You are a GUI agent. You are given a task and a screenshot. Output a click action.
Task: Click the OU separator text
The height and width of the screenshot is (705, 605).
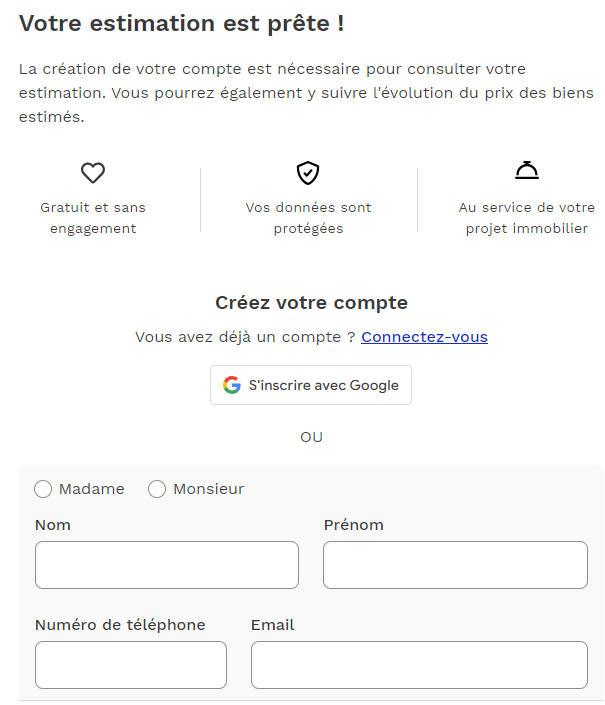click(312, 437)
